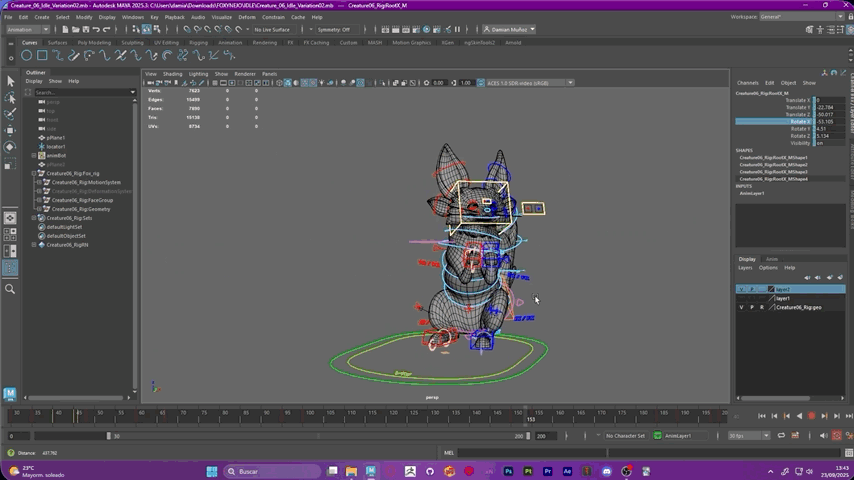Select the NURBS circle tool in shelf
The image size is (854, 480).
click(x=26, y=55)
